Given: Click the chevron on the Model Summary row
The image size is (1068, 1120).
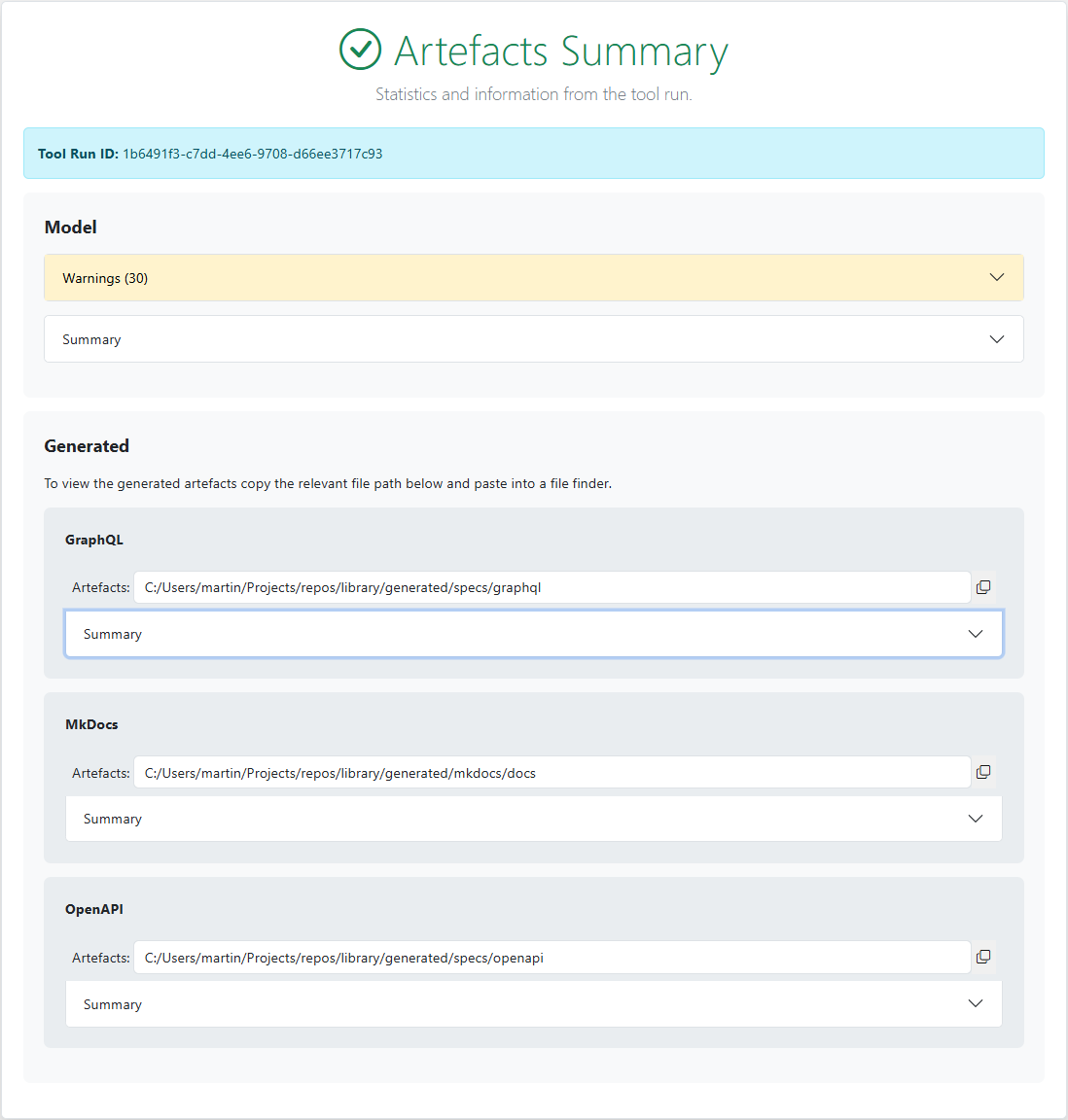Looking at the screenshot, I should 996,339.
